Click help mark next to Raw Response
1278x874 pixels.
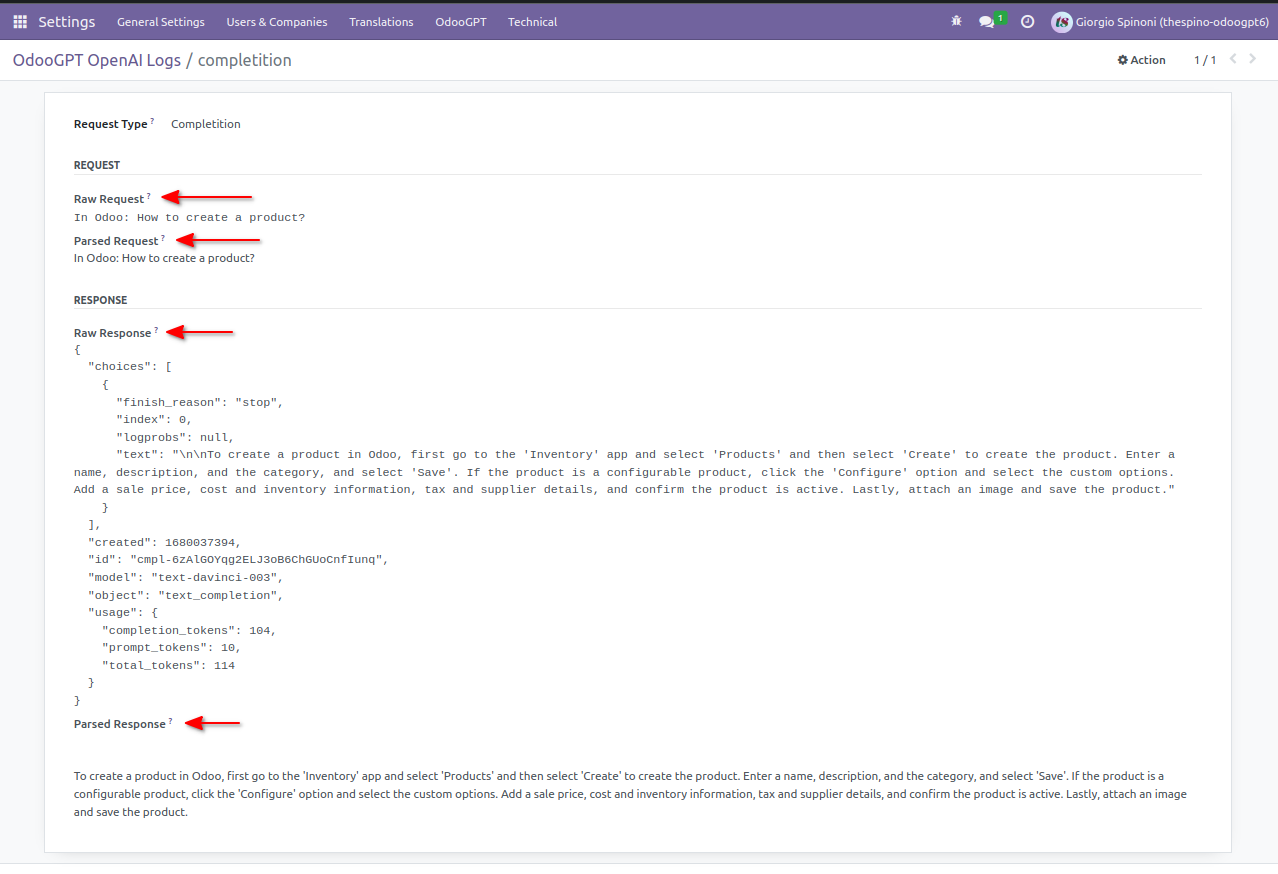click(156, 330)
